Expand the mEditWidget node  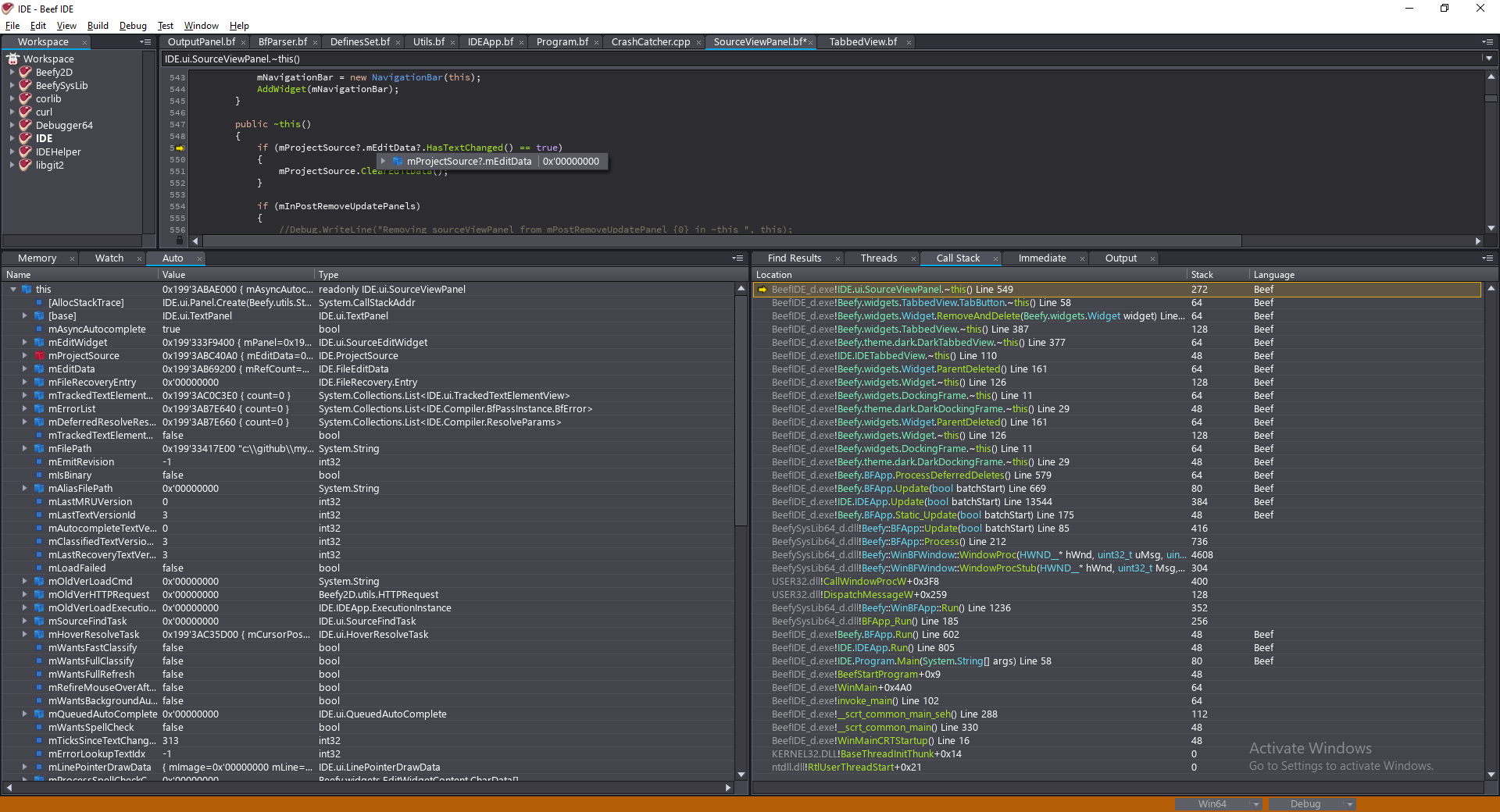pos(23,342)
